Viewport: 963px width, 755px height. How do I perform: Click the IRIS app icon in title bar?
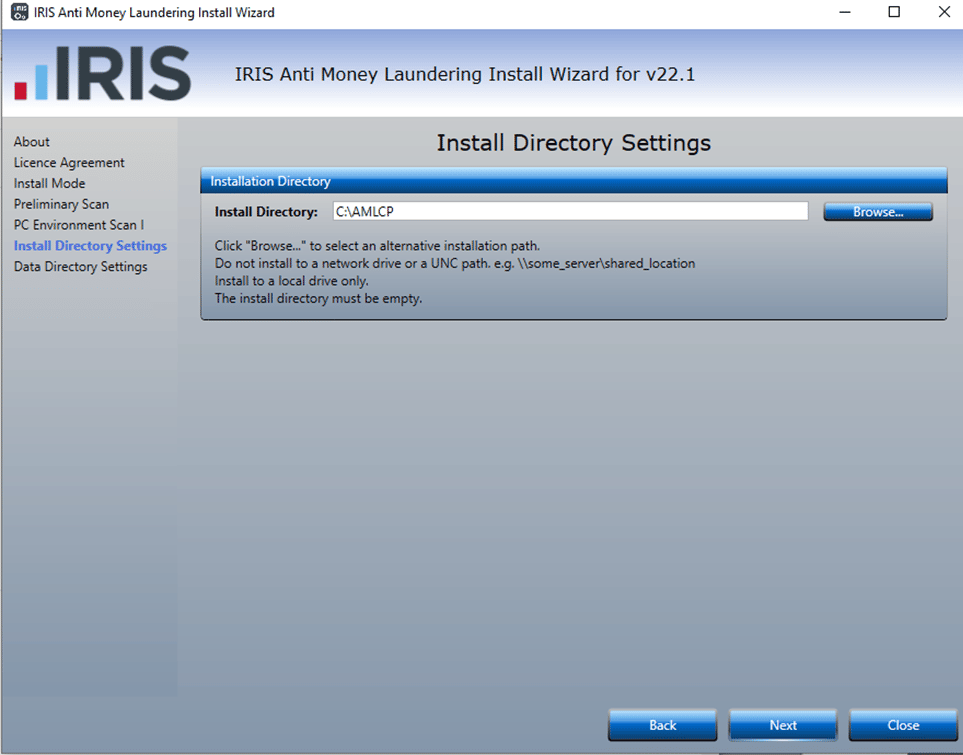[x=19, y=12]
